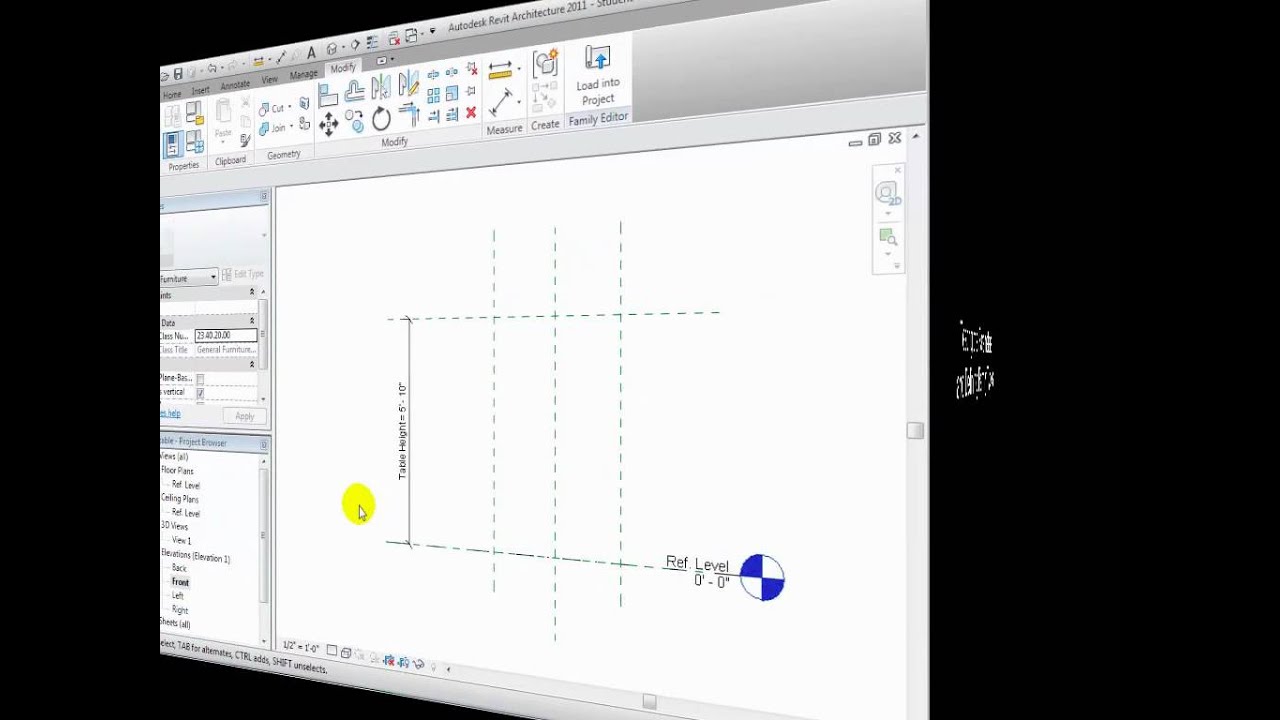Open the Furniture type selector dropdown
This screenshot has height=720, width=1280.
213,277
